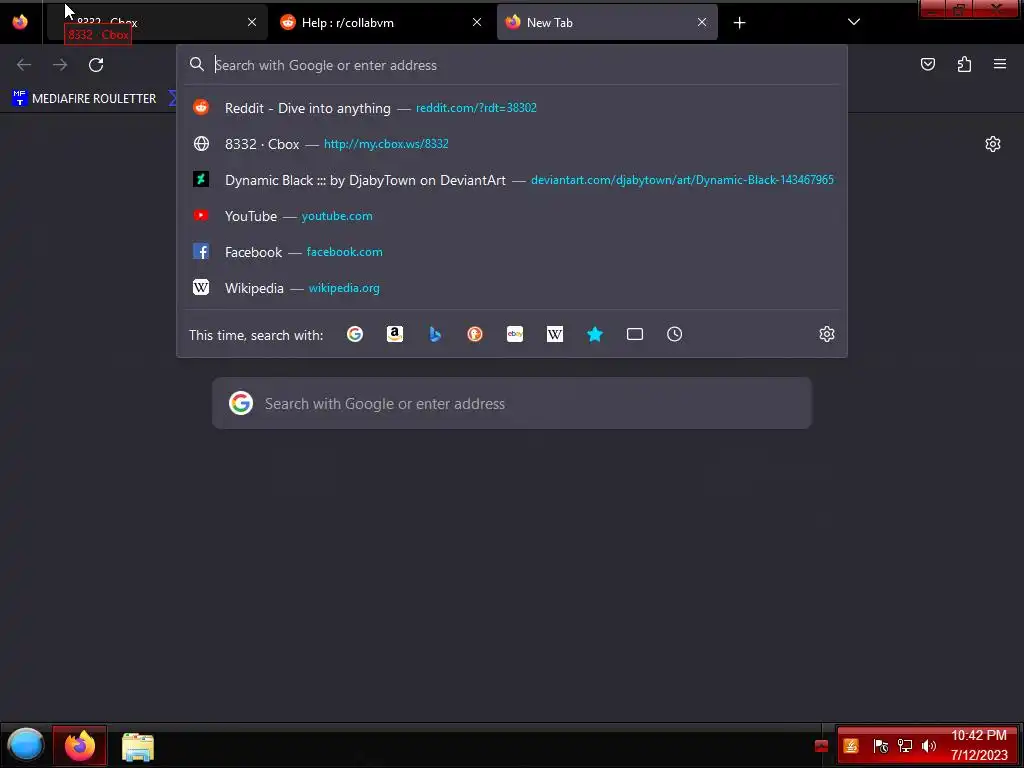Screen dimensions: 1024x768
Task: Open the Wikipedia suggestion
Action: pyautogui.click(x=512, y=288)
